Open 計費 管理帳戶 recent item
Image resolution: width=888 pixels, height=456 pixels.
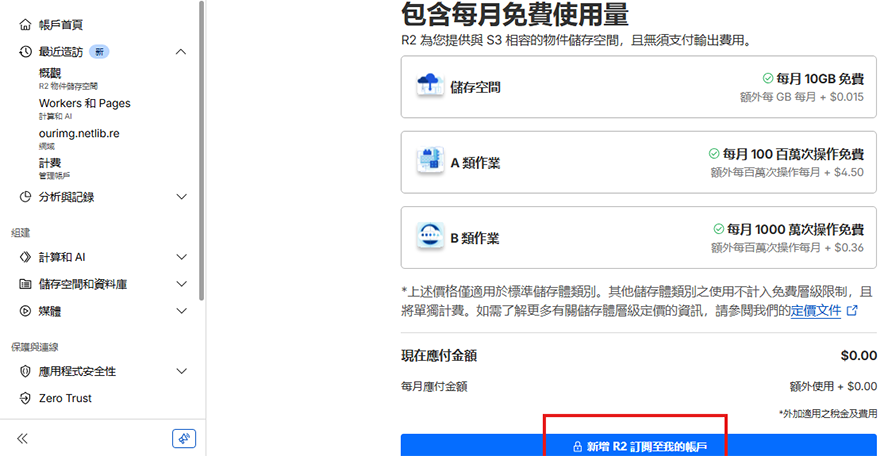[x=54, y=168]
